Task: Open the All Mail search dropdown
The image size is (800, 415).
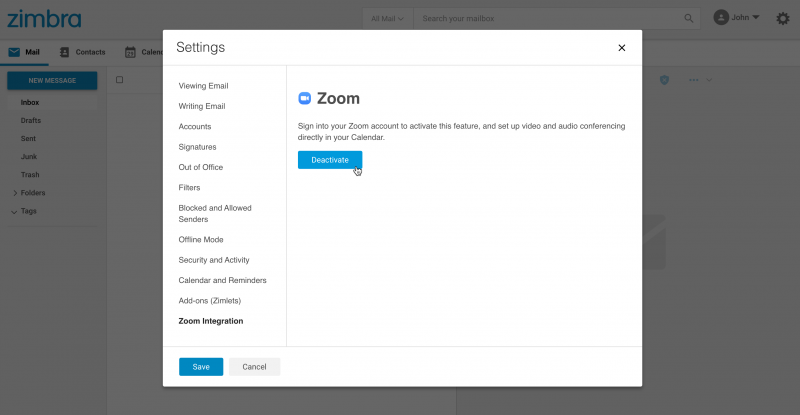Action: coord(387,18)
